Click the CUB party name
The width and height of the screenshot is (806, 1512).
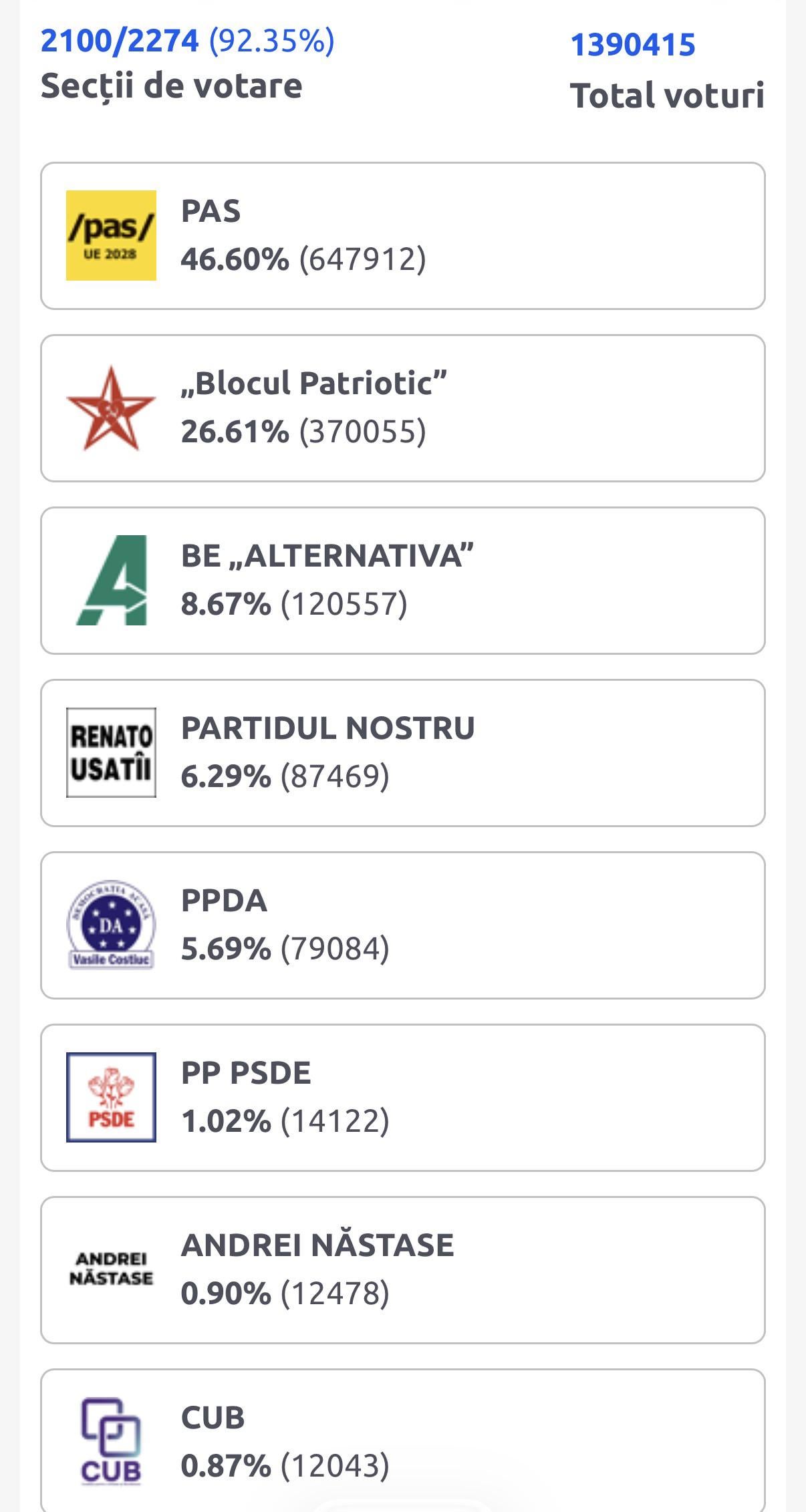click(x=213, y=1418)
